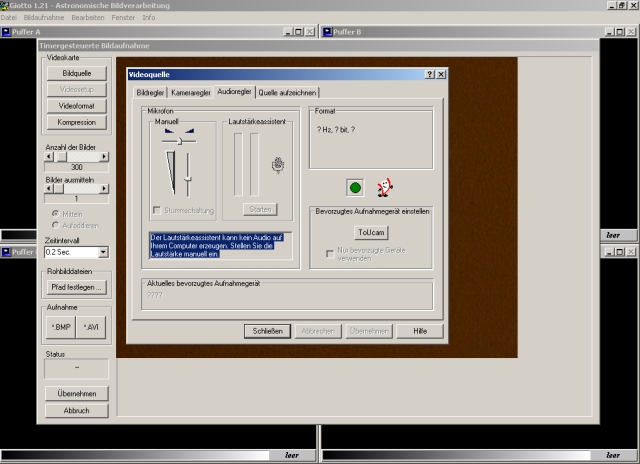Screen dimensions: 640x464
Task: Adjust the microphone balance slider
Action: [x=178, y=142]
